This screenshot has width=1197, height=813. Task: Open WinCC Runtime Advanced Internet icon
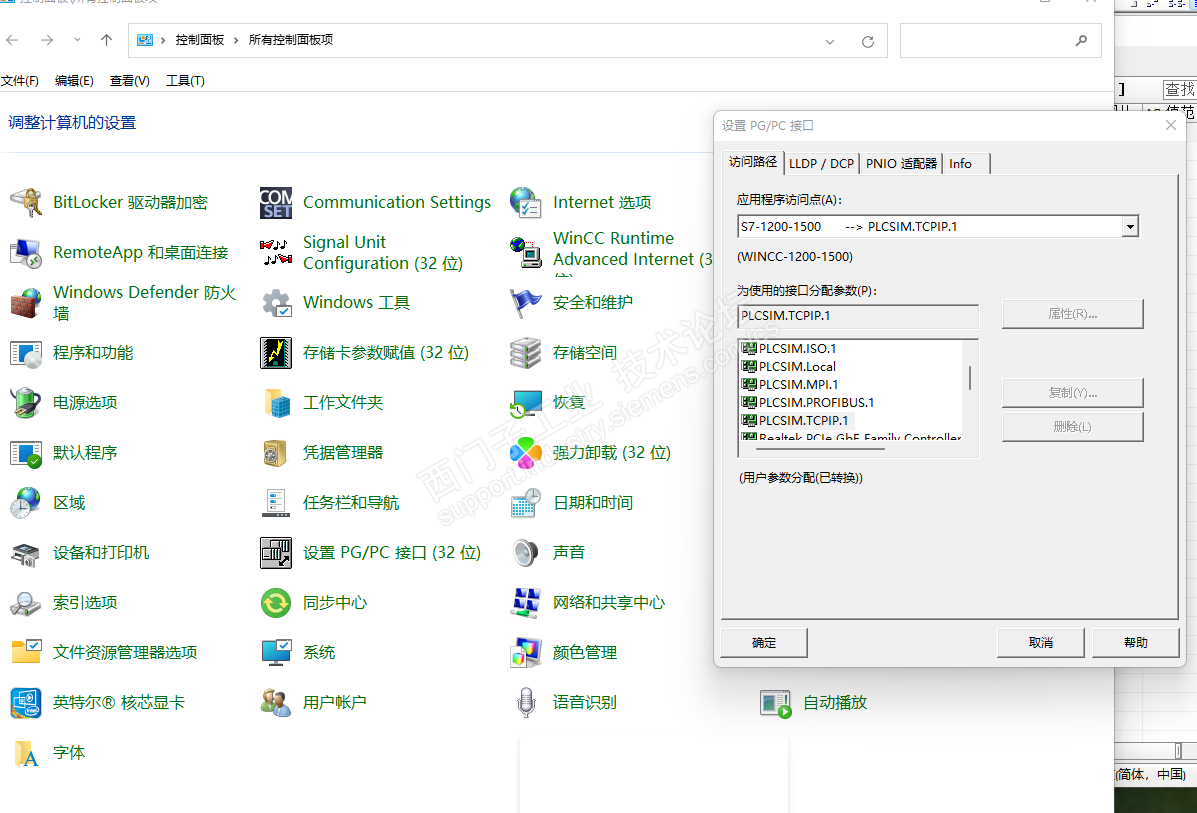(525, 253)
